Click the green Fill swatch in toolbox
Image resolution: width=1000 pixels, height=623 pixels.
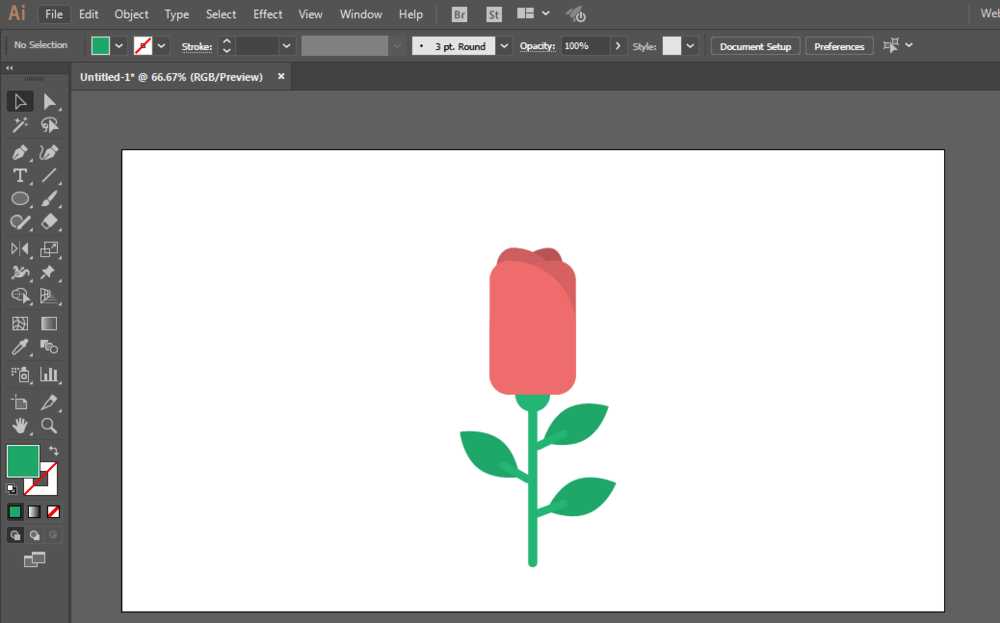click(x=22, y=461)
